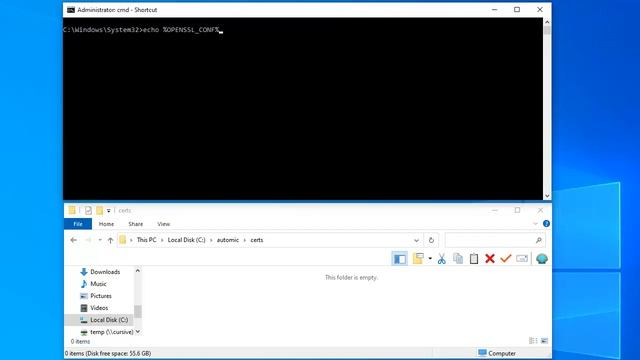
Task: Refresh the certs folder
Action: [x=431, y=240]
